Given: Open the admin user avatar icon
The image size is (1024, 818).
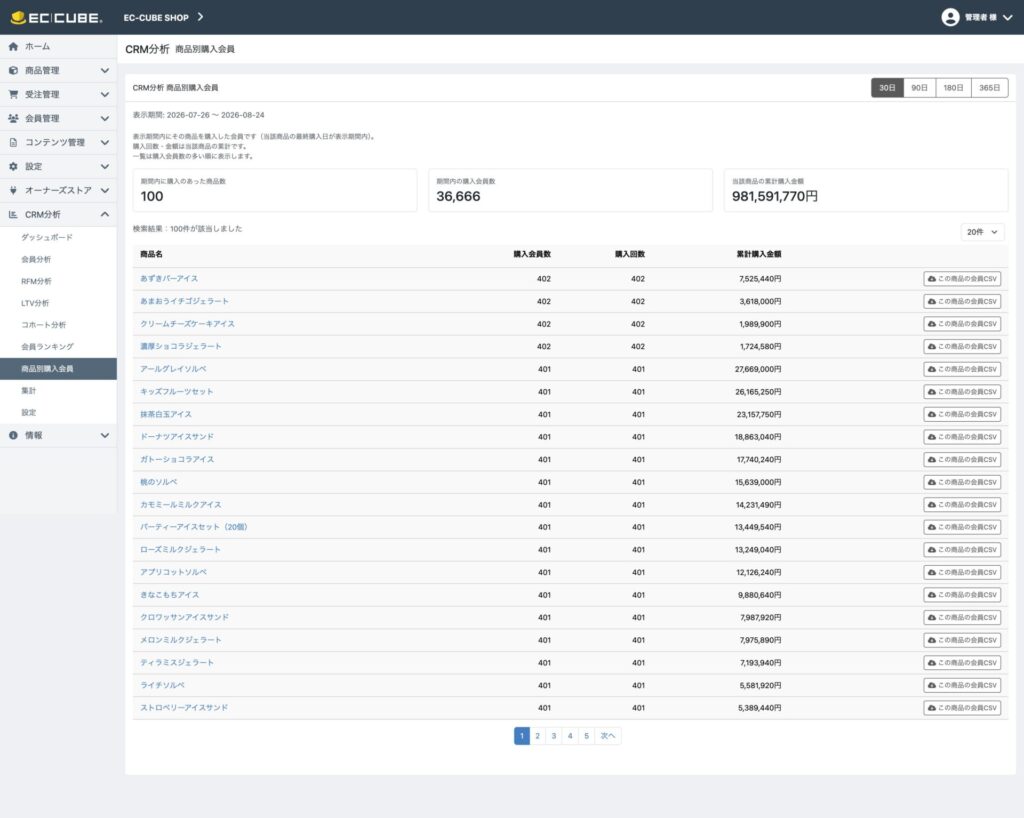Looking at the screenshot, I should tap(950, 18).
